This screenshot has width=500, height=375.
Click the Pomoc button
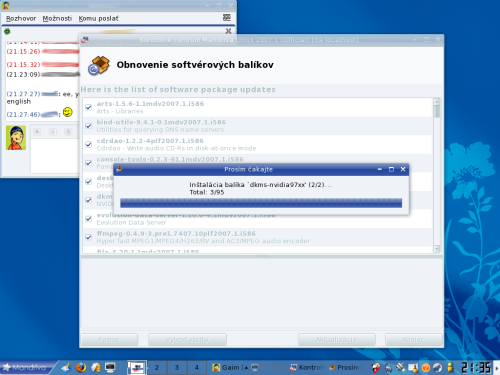point(109,340)
